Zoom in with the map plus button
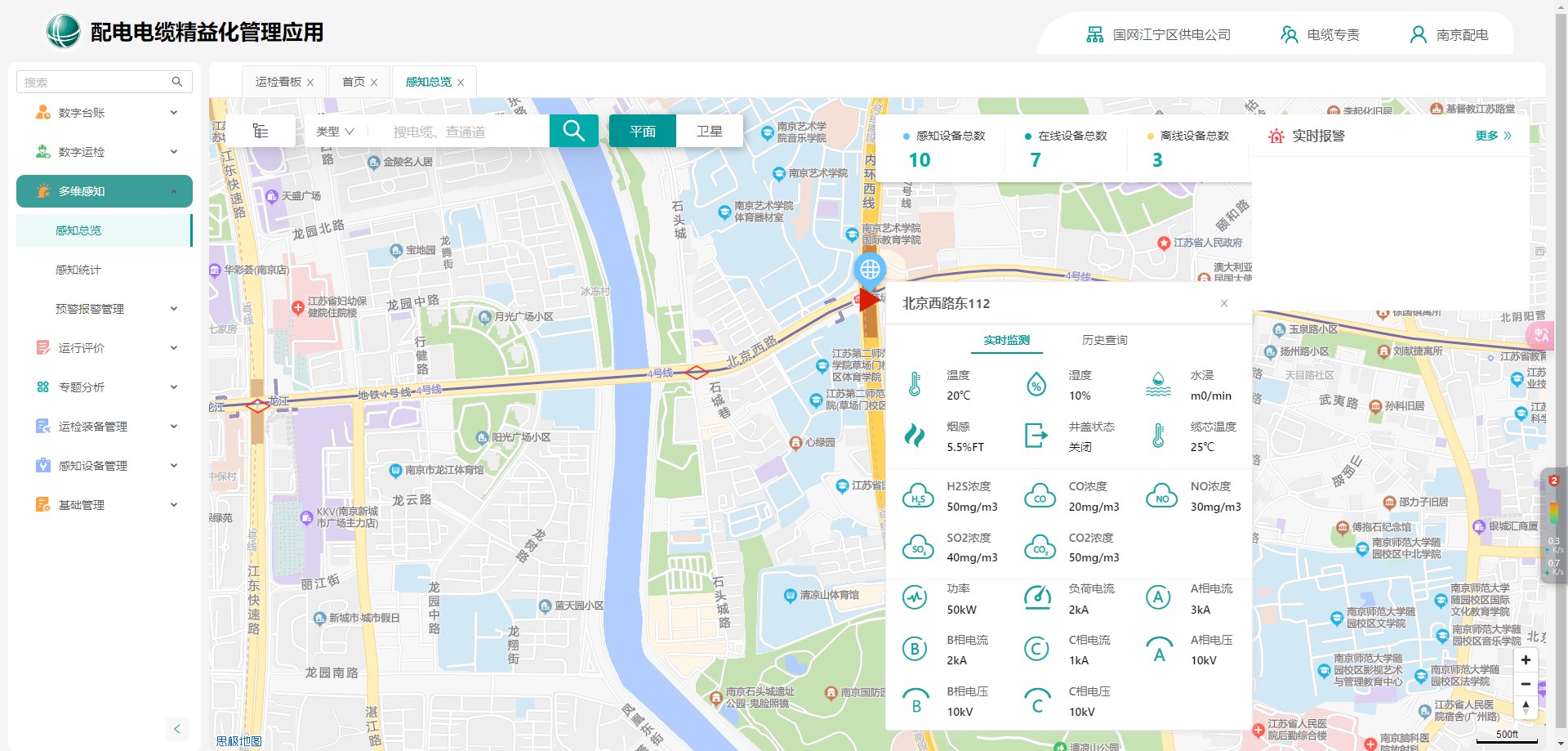The width and height of the screenshot is (1568, 751). pyautogui.click(x=1526, y=659)
